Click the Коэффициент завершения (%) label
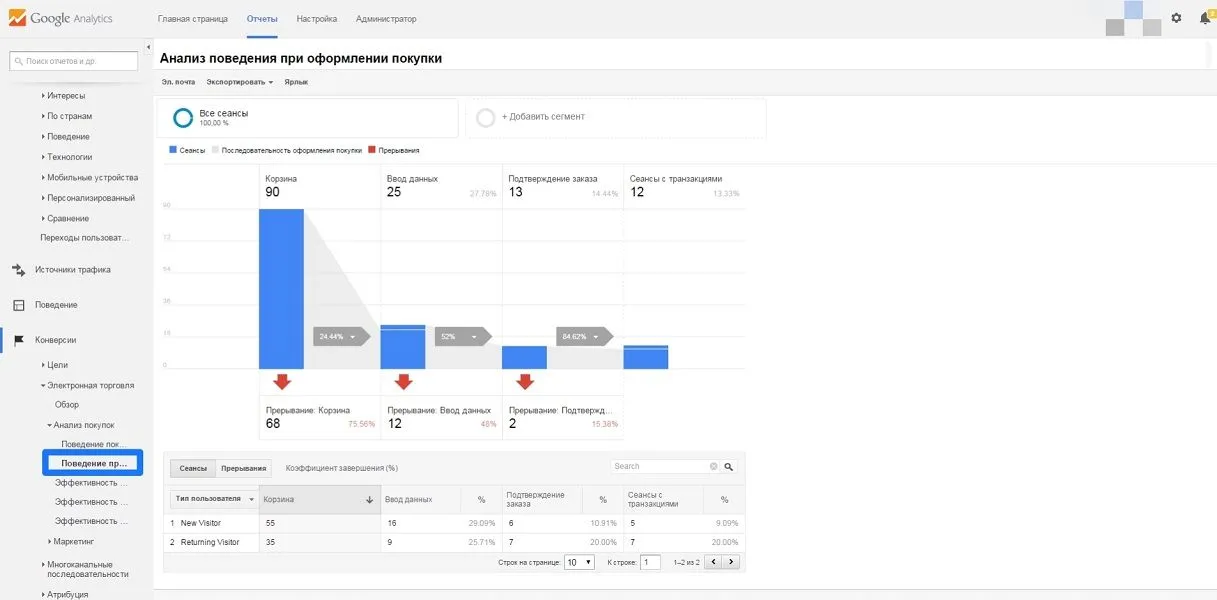 pyautogui.click(x=342, y=468)
